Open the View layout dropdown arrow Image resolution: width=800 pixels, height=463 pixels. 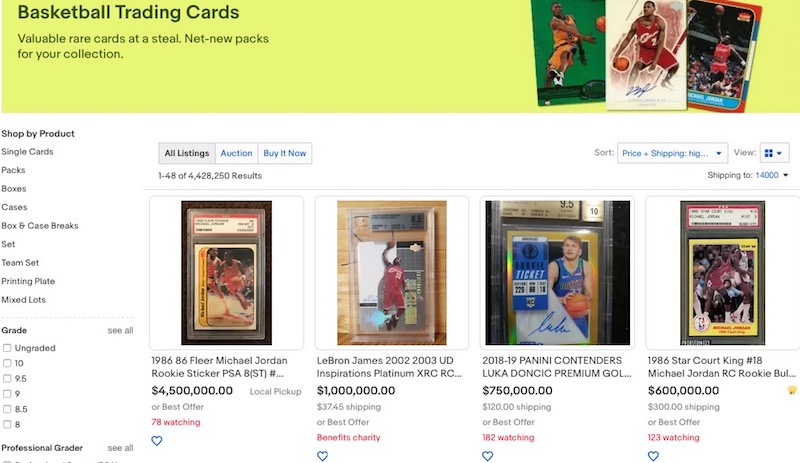[x=779, y=153]
